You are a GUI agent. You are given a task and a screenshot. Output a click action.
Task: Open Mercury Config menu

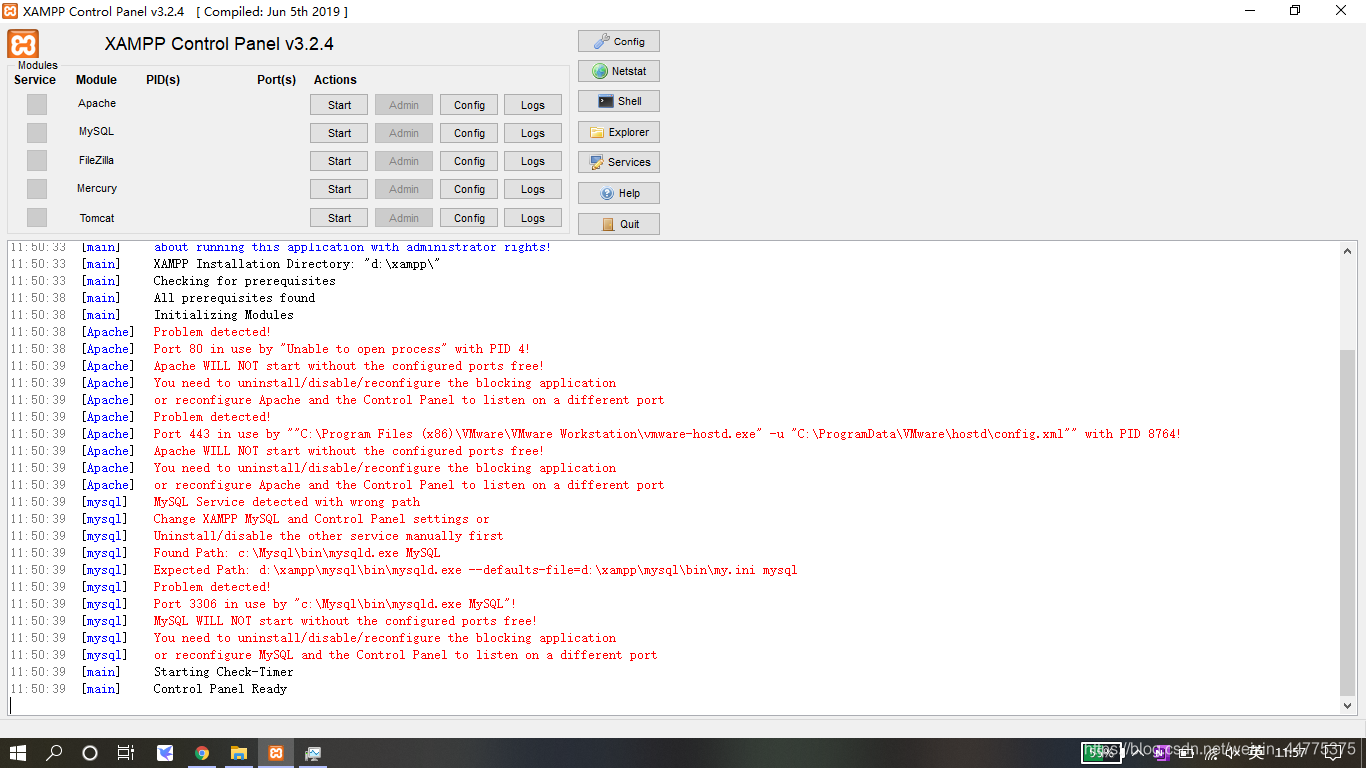(469, 189)
